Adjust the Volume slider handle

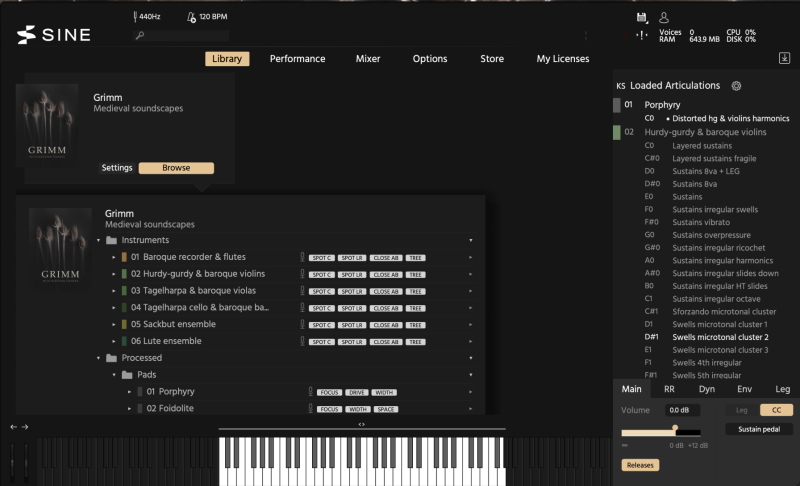point(675,429)
